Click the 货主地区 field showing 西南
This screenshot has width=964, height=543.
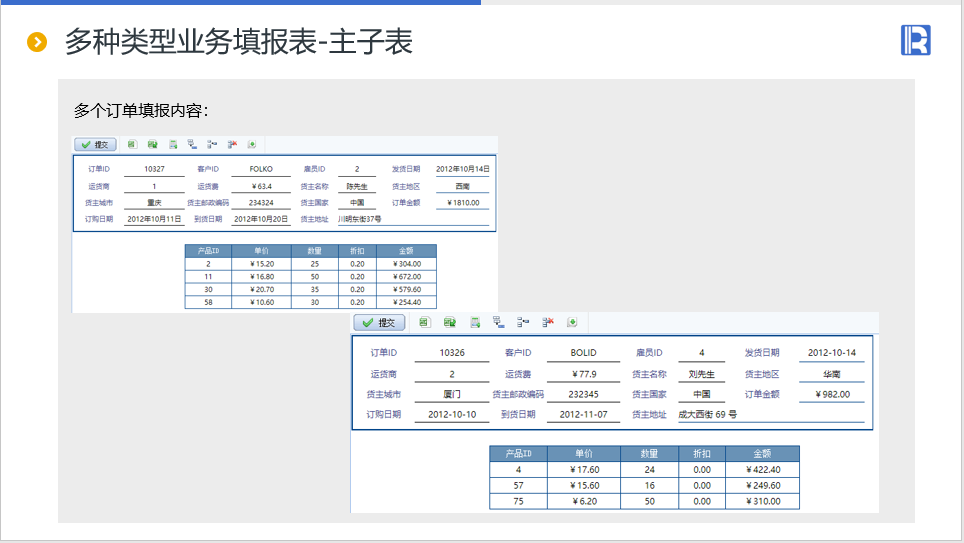(462, 186)
